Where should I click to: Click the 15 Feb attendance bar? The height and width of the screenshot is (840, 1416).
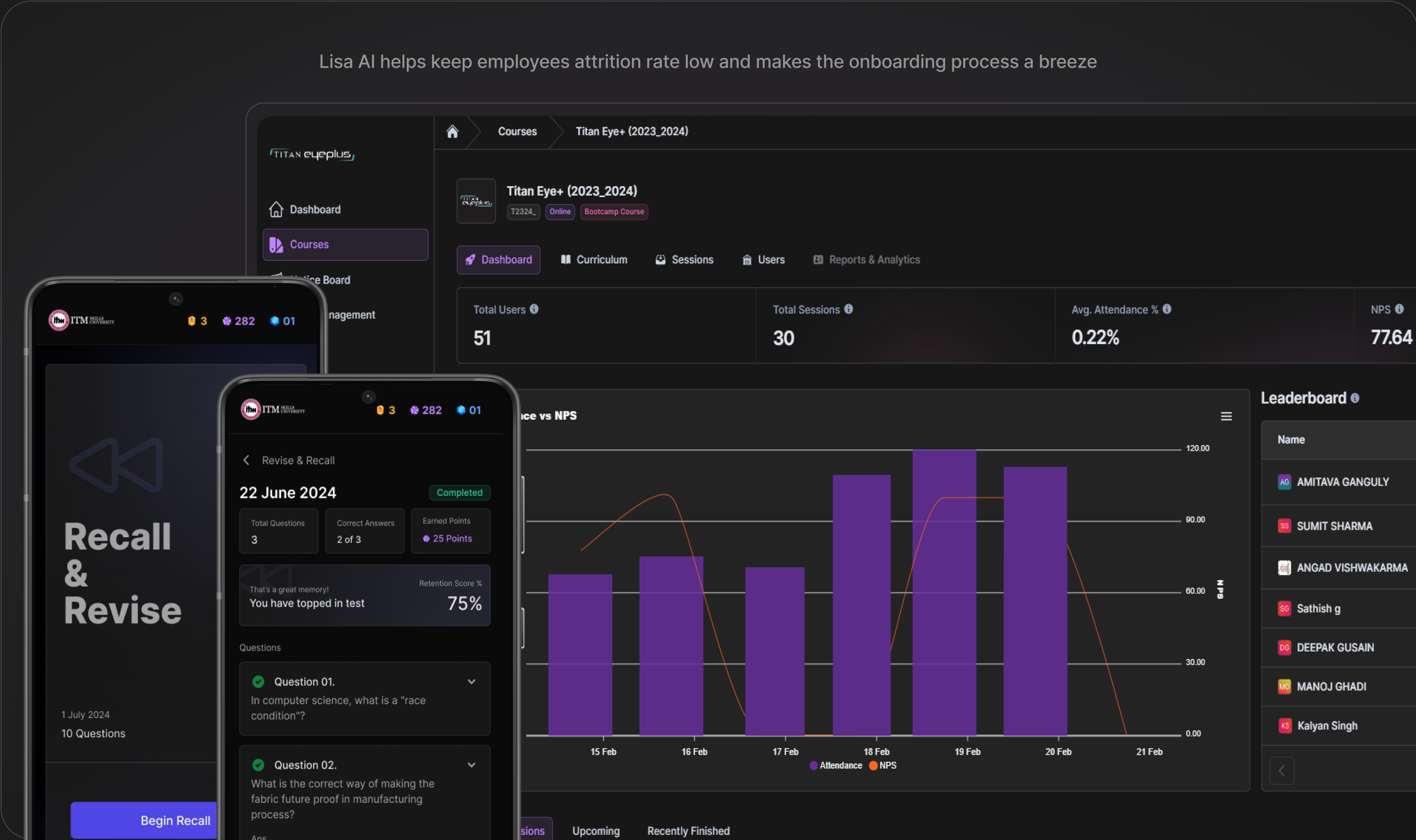580,655
